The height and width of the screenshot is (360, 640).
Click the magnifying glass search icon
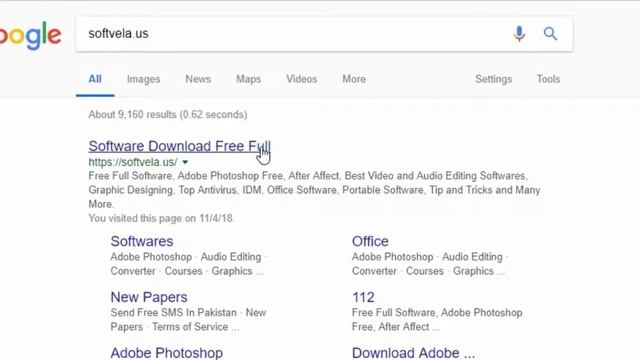550,33
